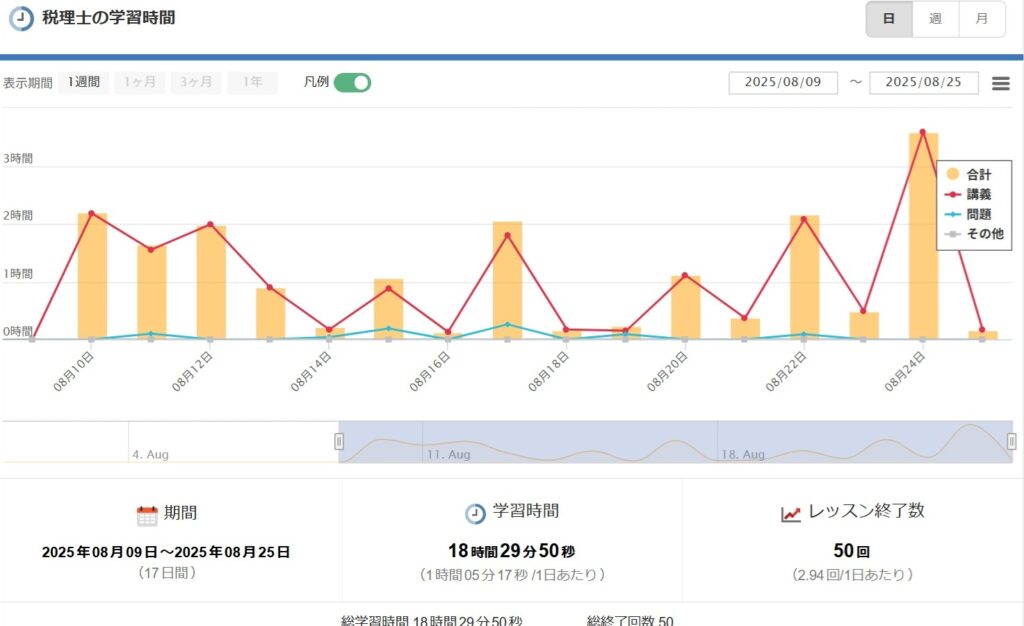Click the 2025年08月09日～2025年08月25日 period text
Screen dimensions: 1024x626
pyautogui.click(x=166, y=552)
